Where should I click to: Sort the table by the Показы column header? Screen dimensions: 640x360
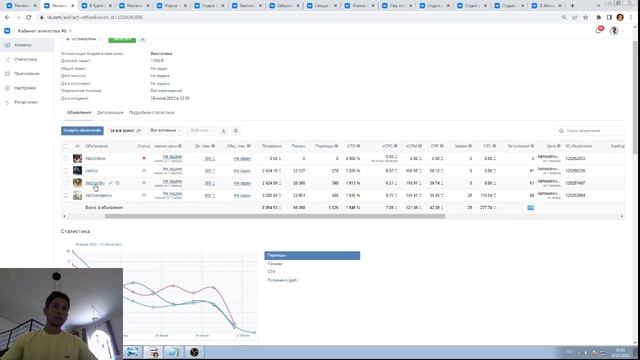[298, 146]
